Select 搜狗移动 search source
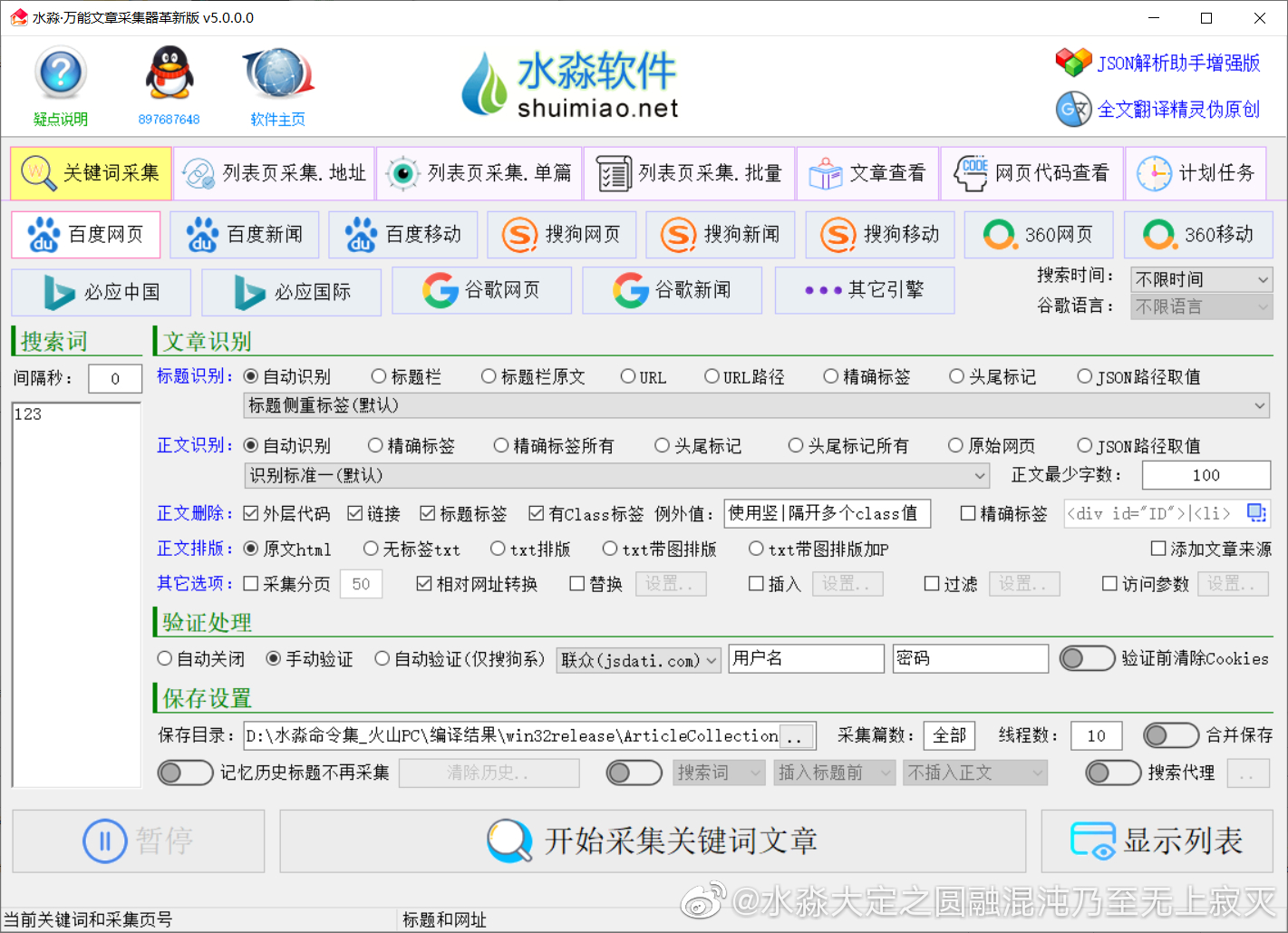The height and width of the screenshot is (933, 1288). click(879, 234)
